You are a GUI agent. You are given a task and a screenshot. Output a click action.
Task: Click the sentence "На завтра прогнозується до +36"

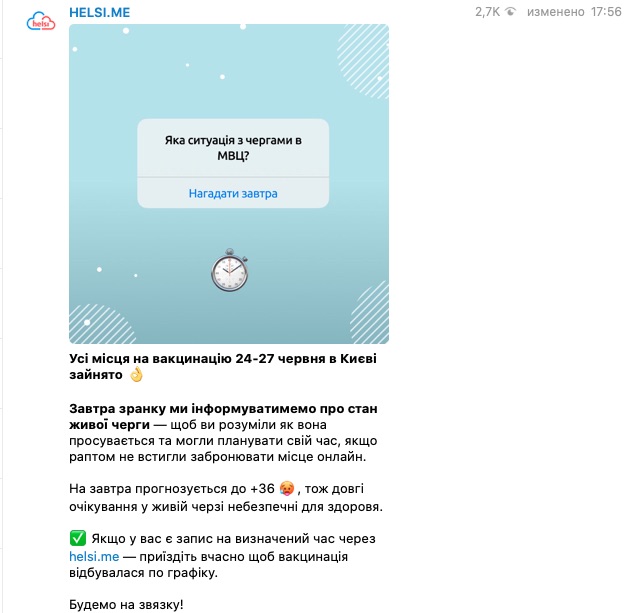click(172, 489)
